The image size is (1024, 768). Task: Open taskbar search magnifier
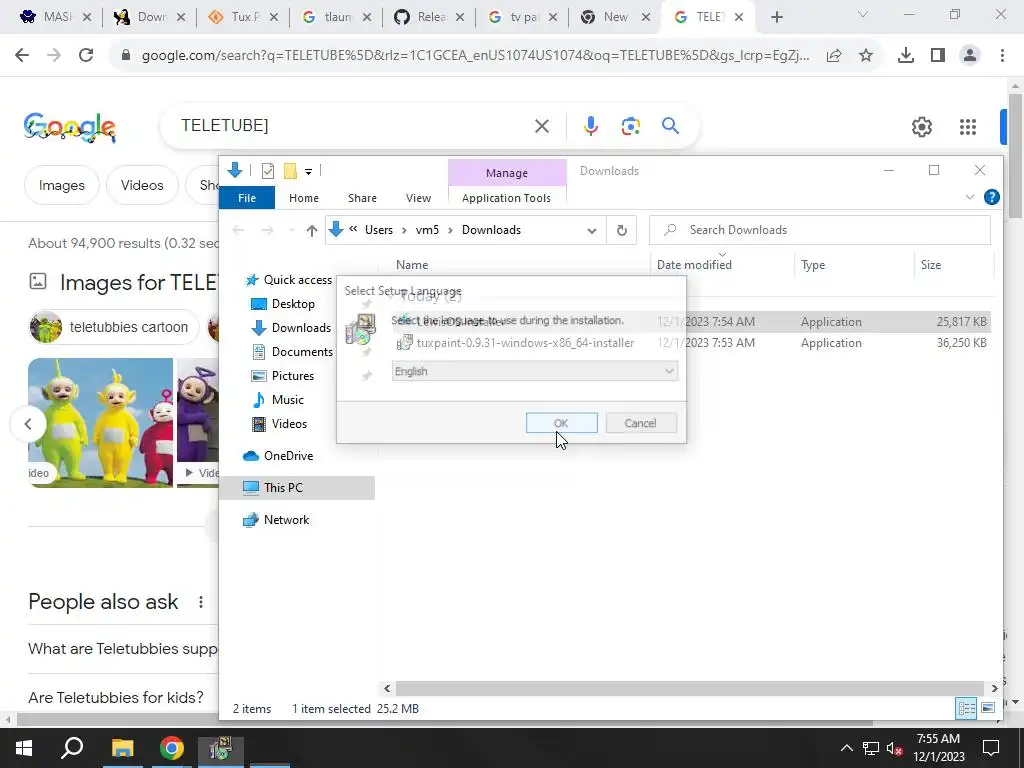pyautogui.click(x=72, y=748)
